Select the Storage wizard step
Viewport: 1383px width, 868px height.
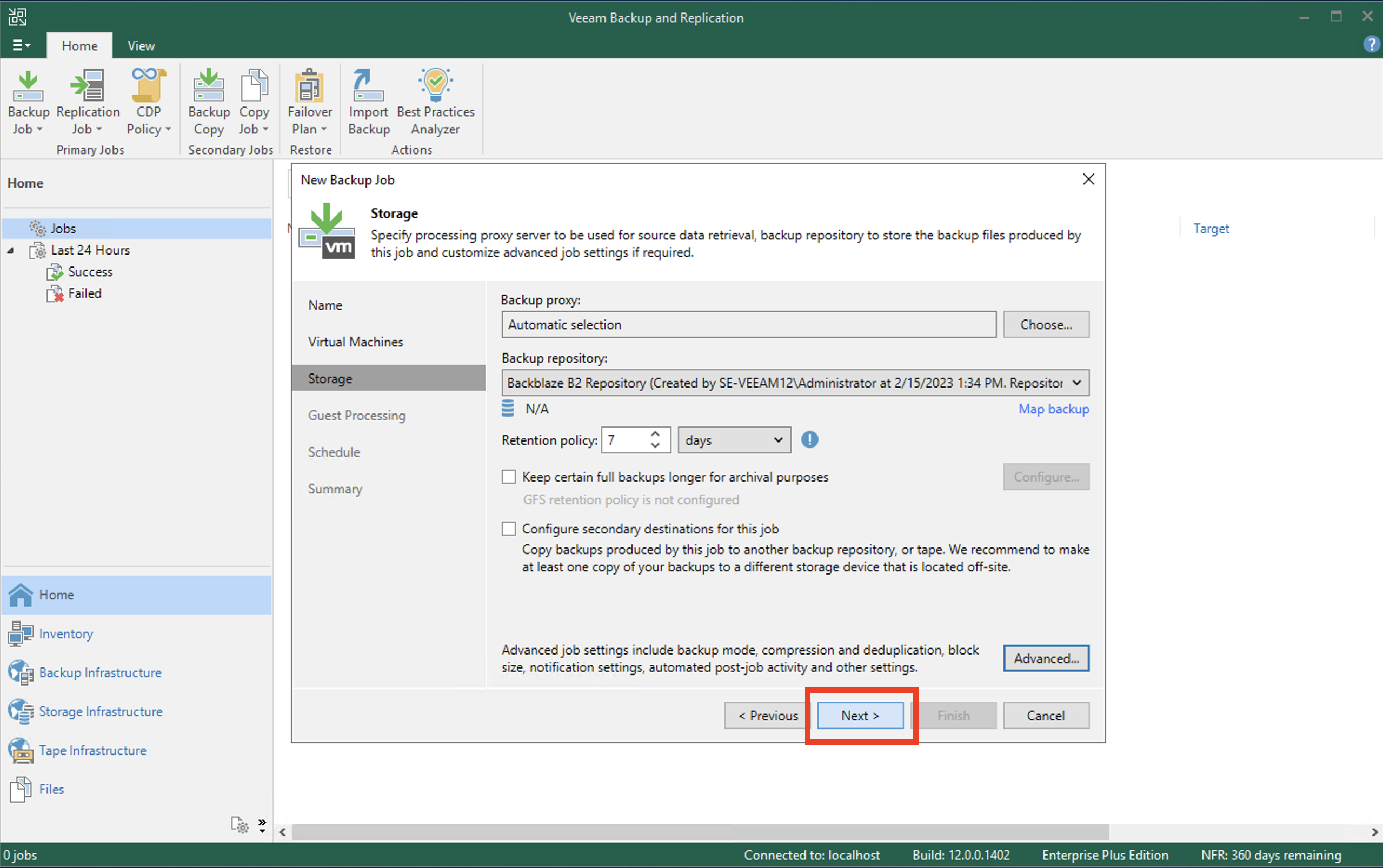(x=388, y=378)
